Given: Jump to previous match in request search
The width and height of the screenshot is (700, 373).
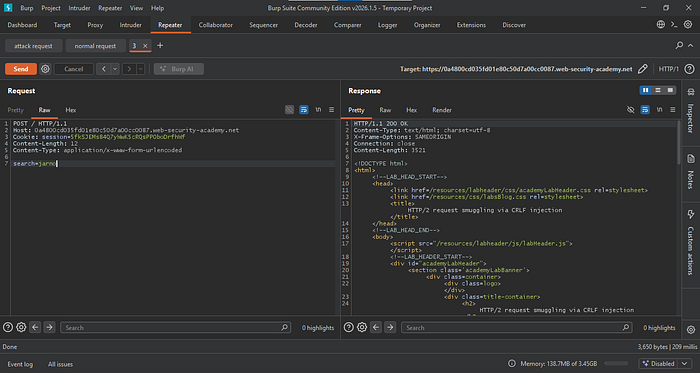Looking at the screenshot, I should [35, 327].
